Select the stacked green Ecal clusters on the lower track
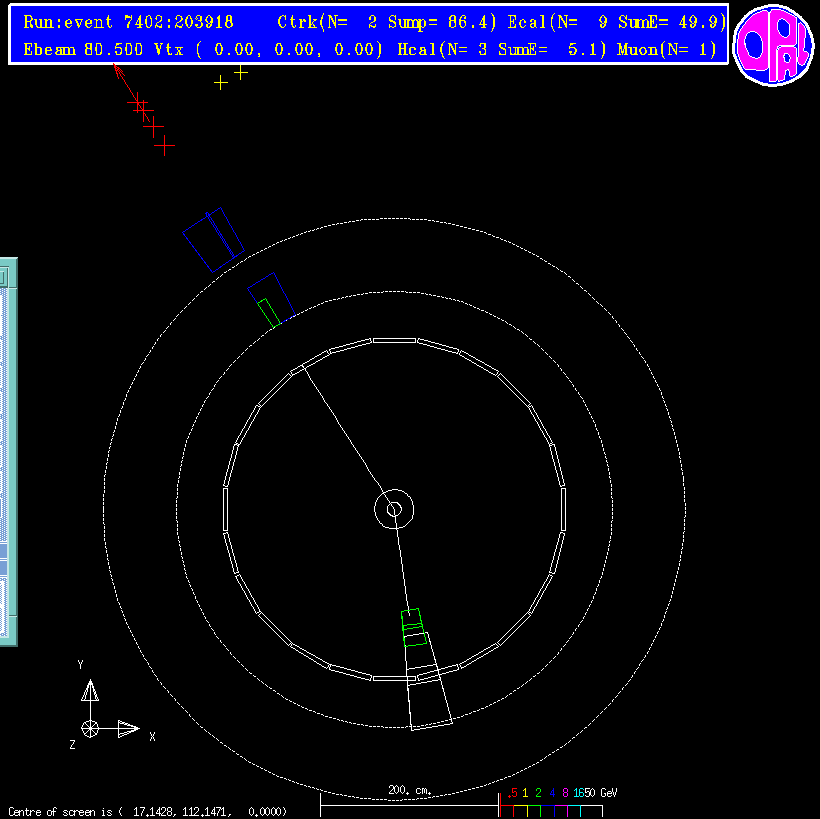821x820 pixels. coord(413,628)
